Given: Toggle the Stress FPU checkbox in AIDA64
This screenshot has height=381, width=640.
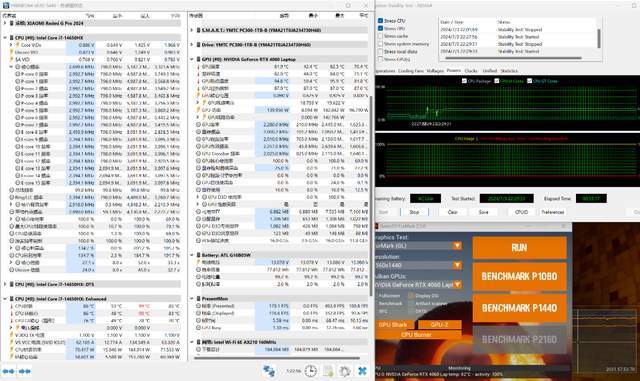Looking at the screenshot, I should (380, 28).
